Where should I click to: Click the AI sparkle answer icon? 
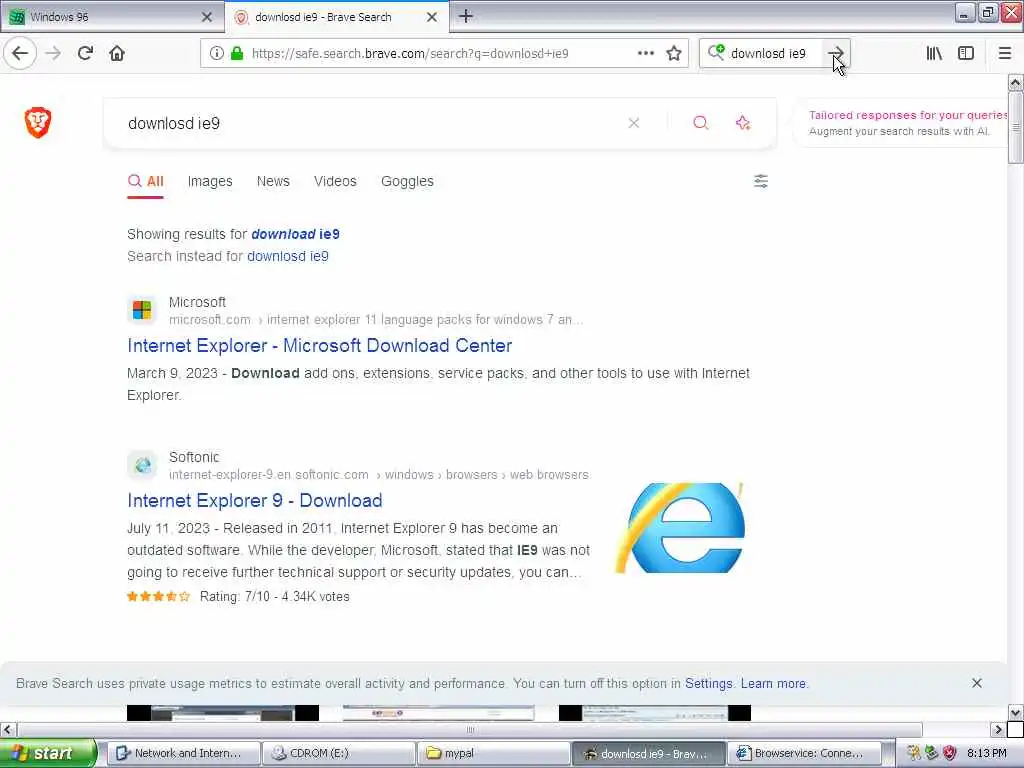tap(743, 123)
